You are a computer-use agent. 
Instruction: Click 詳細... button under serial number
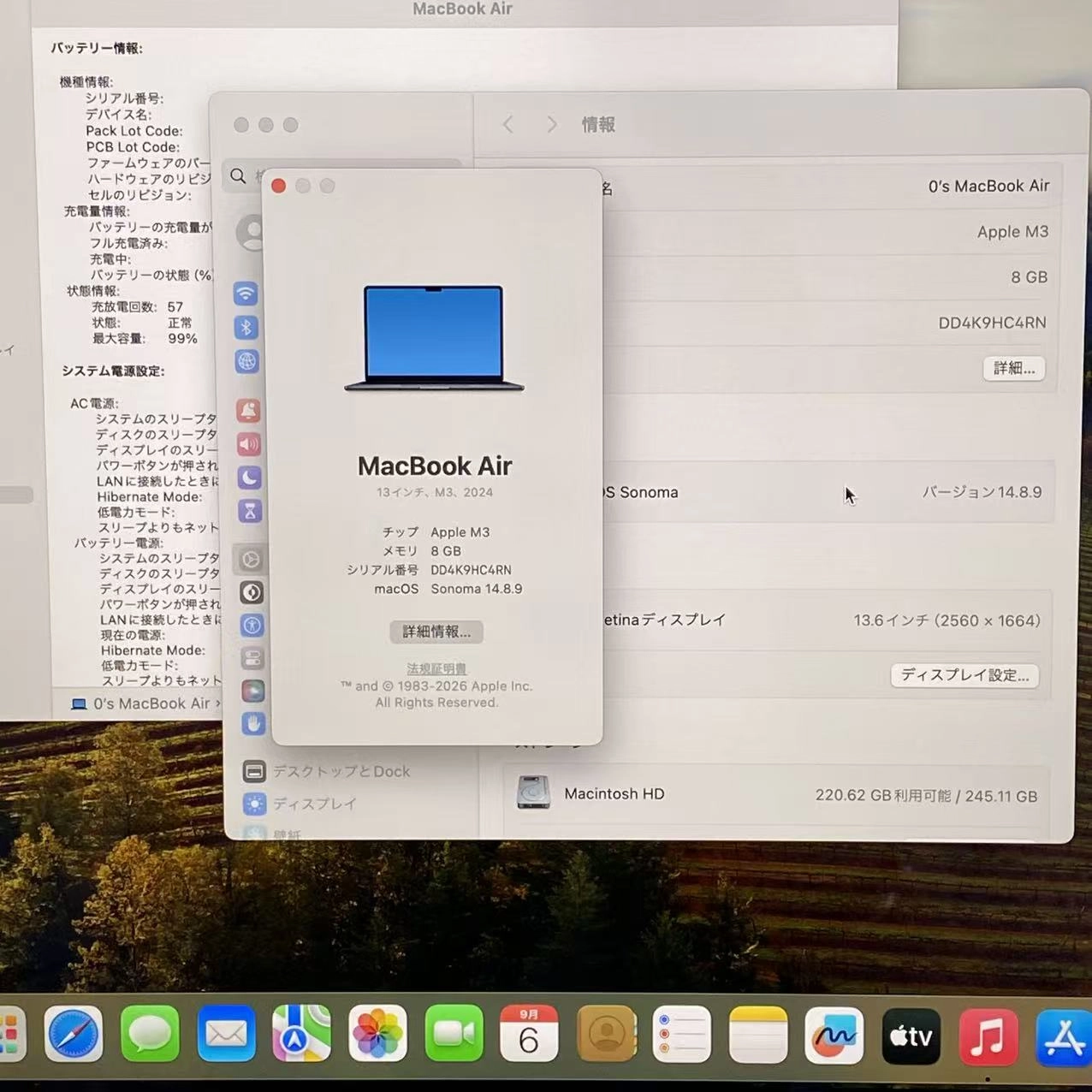click(x=1014, y=368)
